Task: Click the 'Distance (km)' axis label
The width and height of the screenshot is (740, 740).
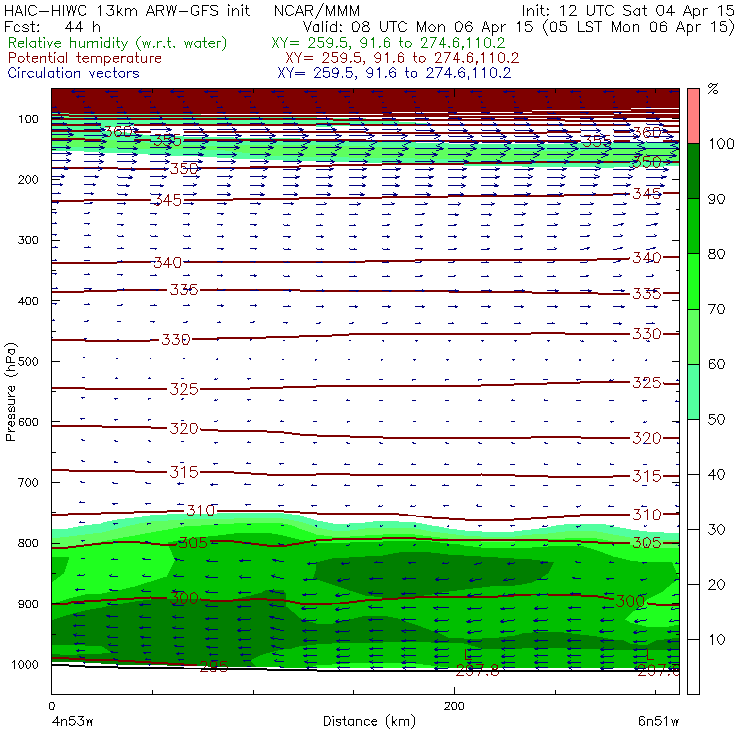Action: pos(369,721)
